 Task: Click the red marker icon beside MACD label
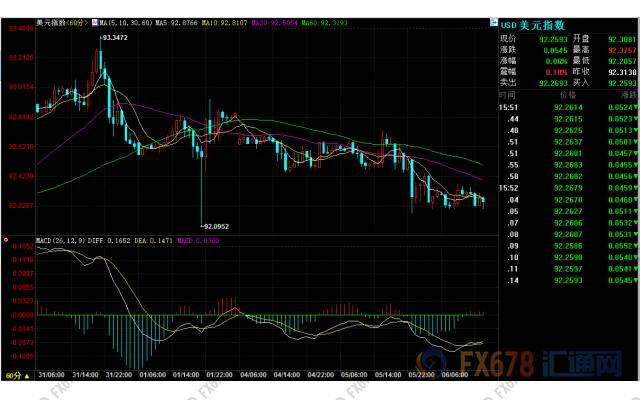5,241
